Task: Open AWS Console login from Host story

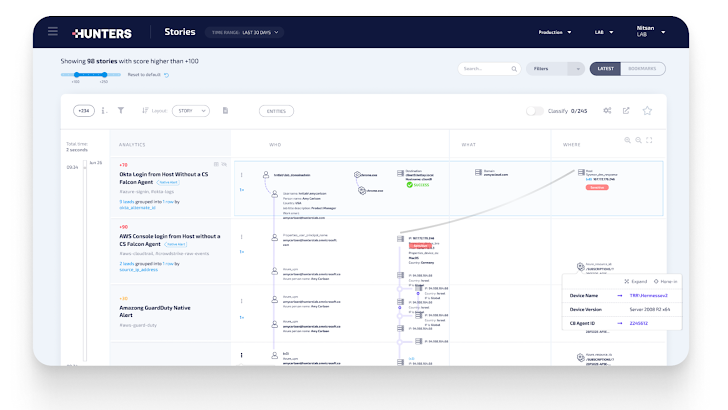Action: click(169, 240)
